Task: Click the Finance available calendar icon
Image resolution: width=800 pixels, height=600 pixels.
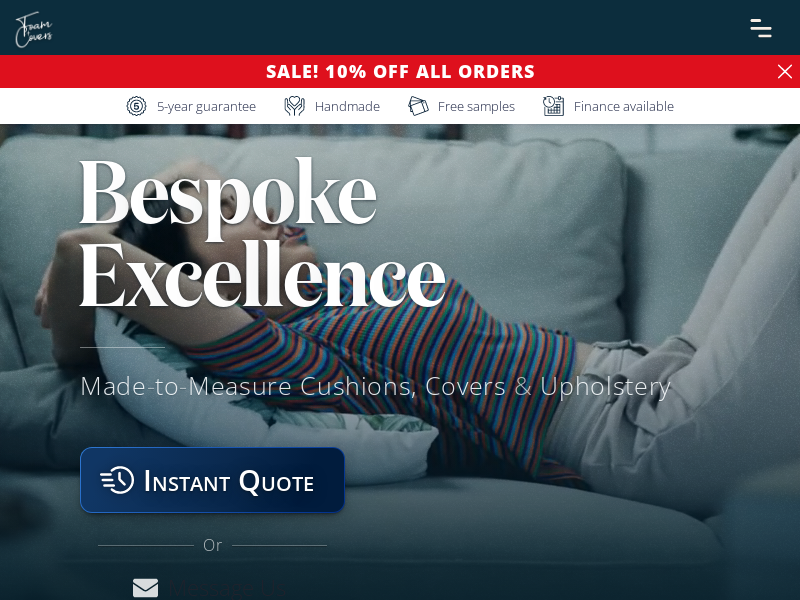Action: tap(554, 106)
